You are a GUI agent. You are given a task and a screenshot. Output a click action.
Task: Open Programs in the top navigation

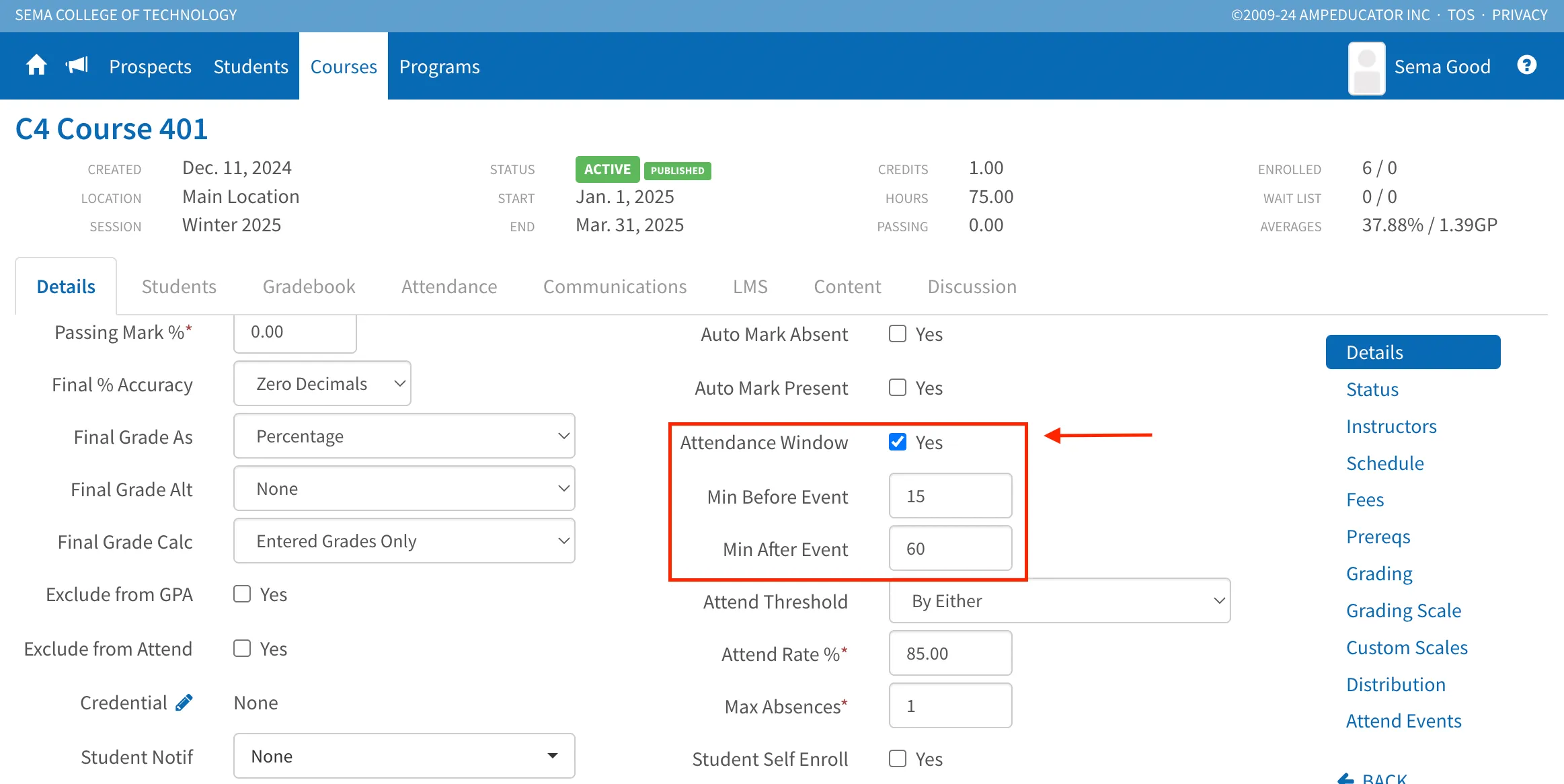point(439,67)
